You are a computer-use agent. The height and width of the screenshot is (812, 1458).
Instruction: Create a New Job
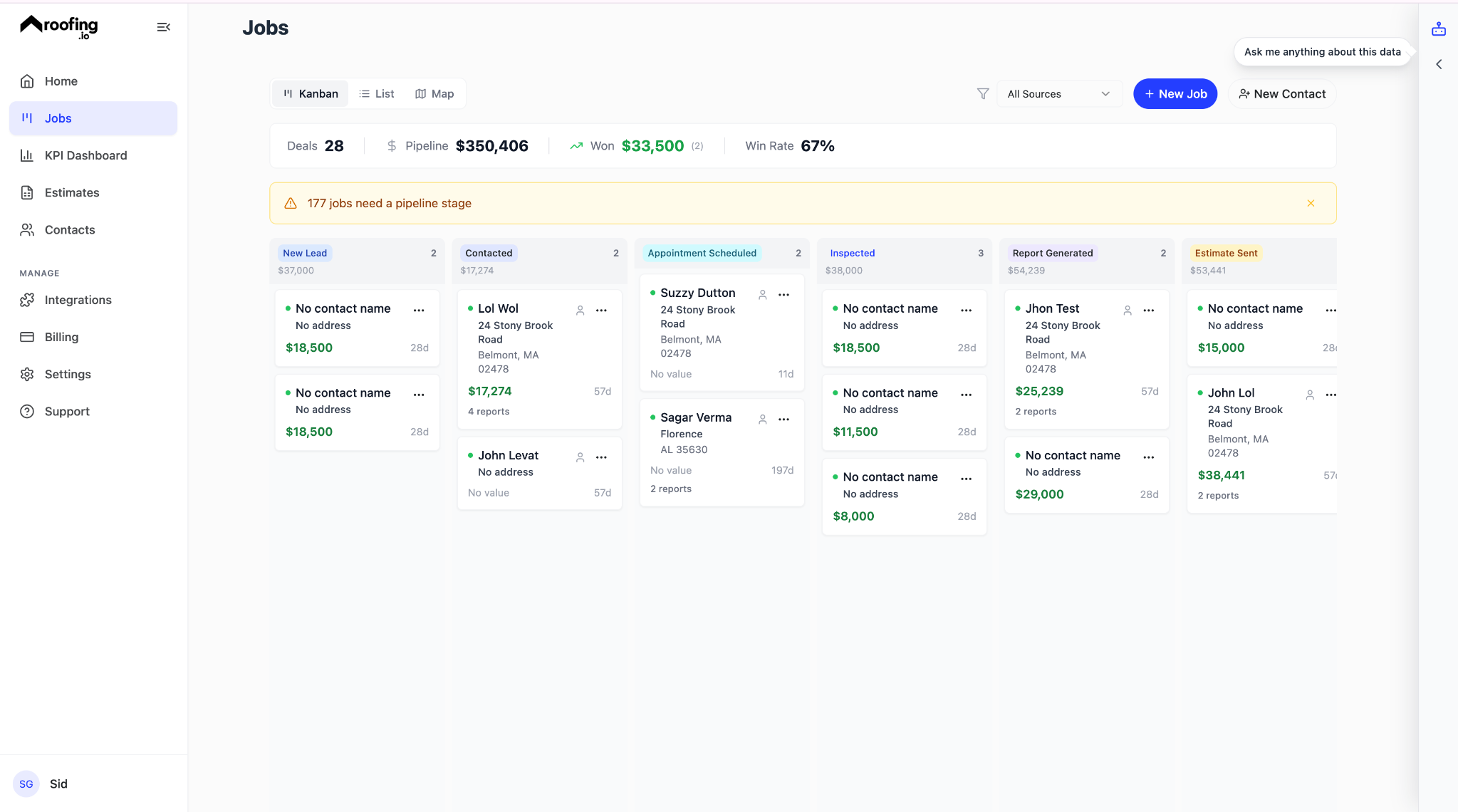1175,93
